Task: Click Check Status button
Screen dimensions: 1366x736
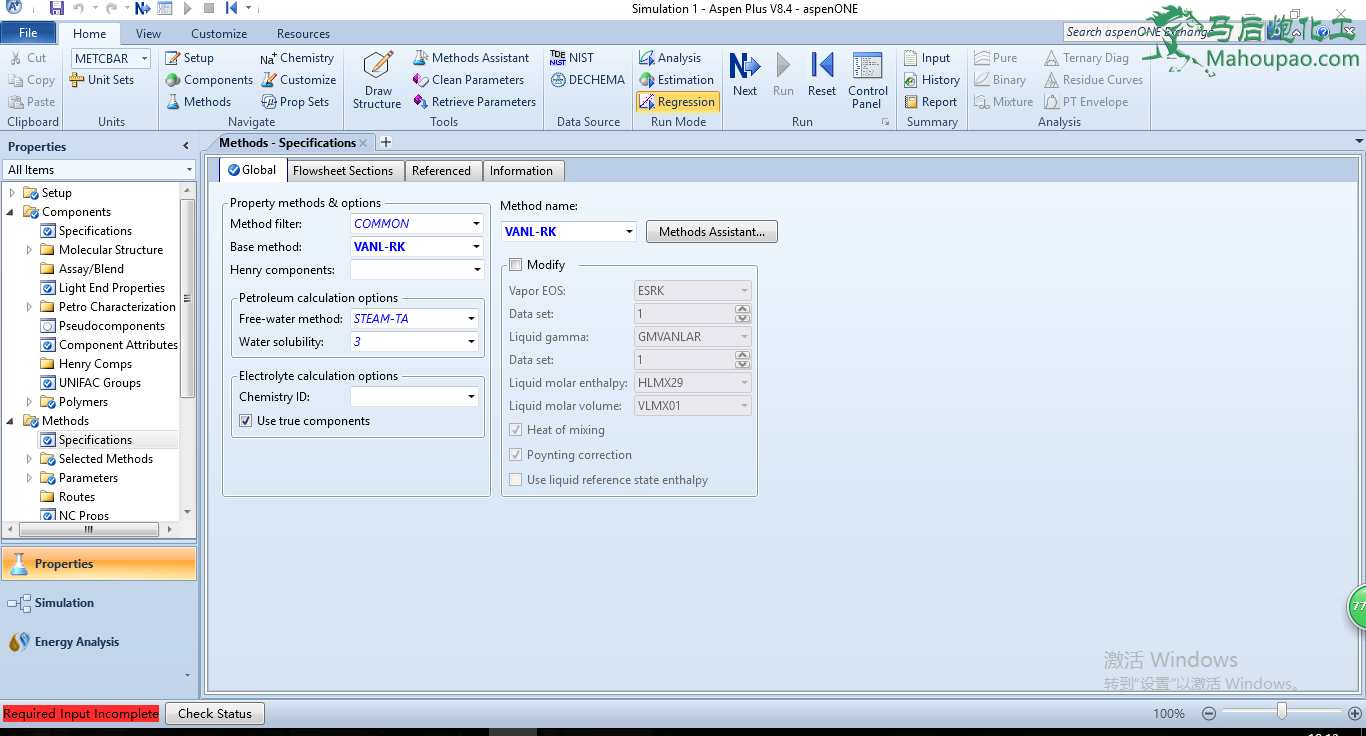Action: [215, 713]
